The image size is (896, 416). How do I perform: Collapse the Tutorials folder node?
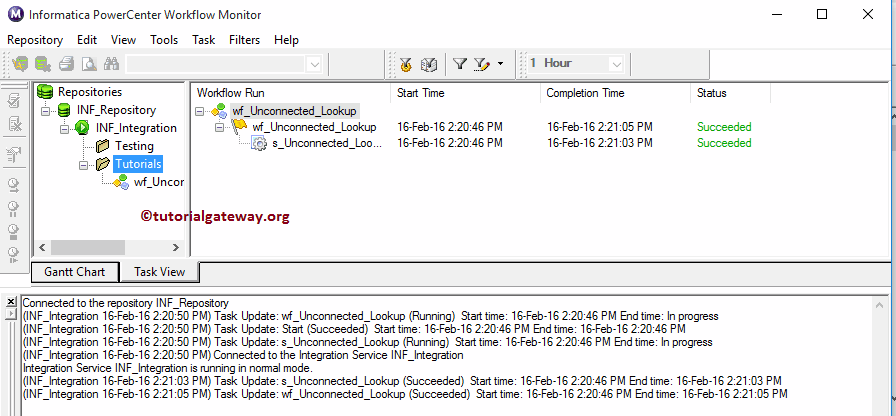point(84,165)
